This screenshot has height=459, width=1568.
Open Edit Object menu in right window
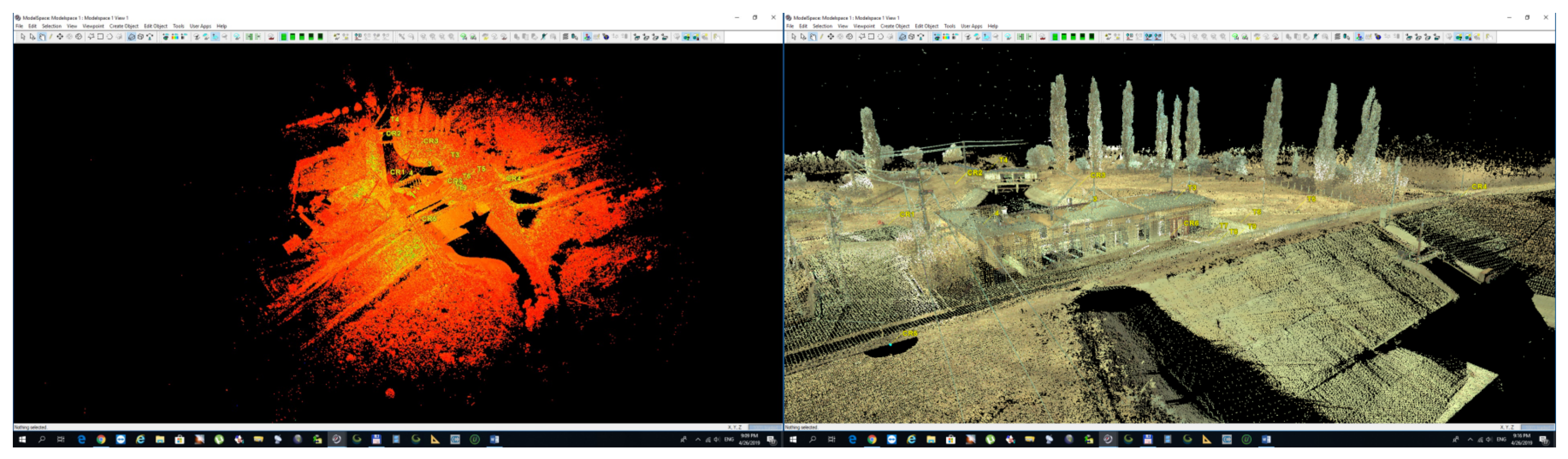point(926,26)
